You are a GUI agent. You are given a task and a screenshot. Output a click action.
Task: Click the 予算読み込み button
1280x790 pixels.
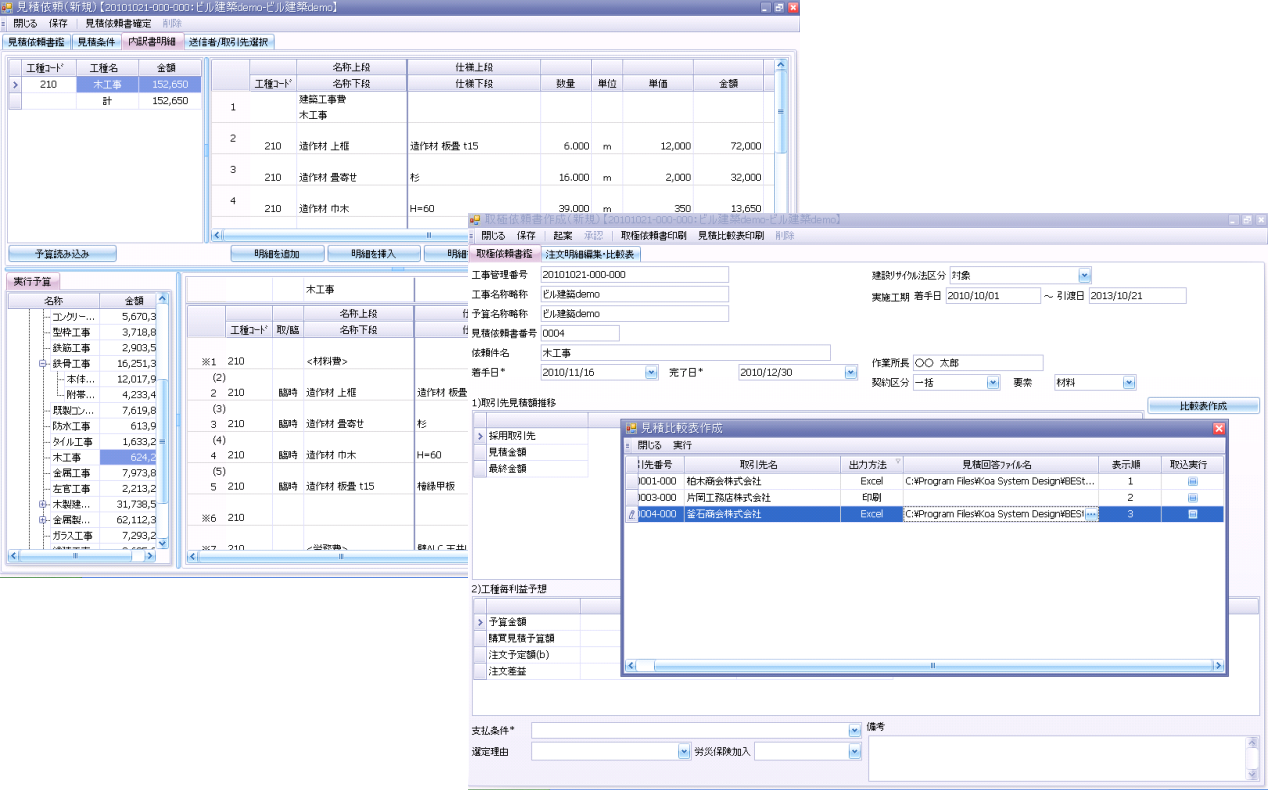(63, 253)
